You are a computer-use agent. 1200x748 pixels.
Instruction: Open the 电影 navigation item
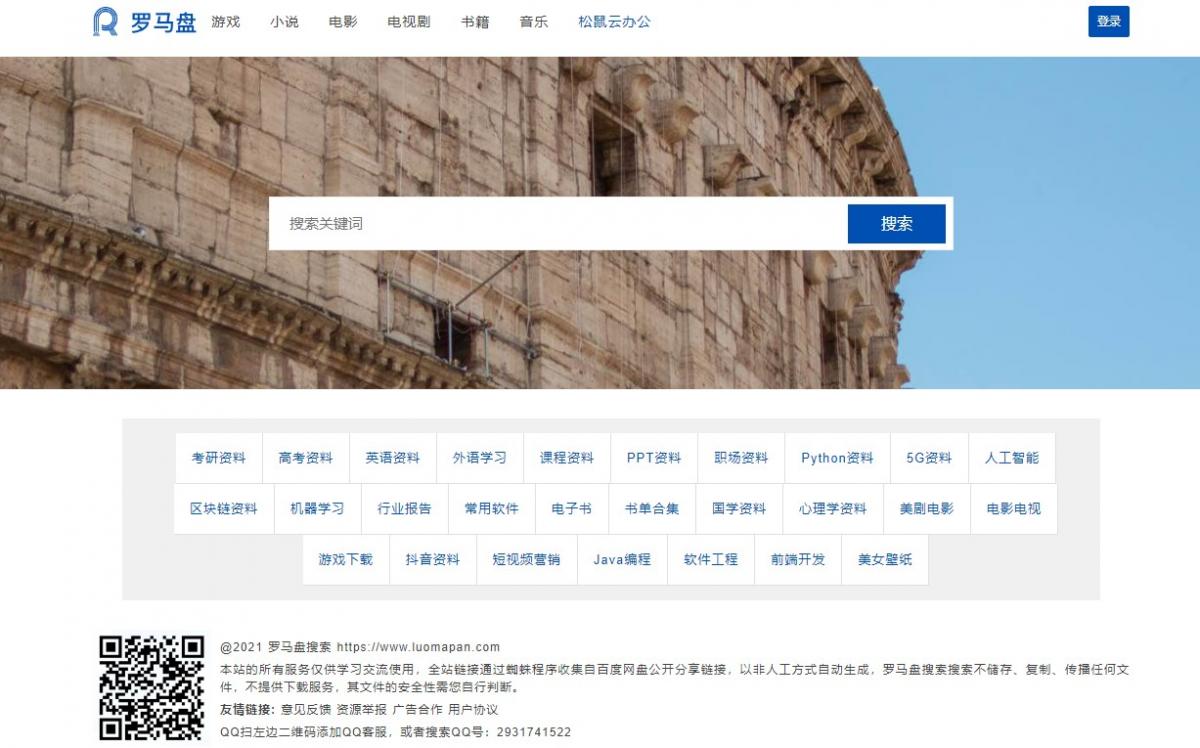(x=343, y=22)
